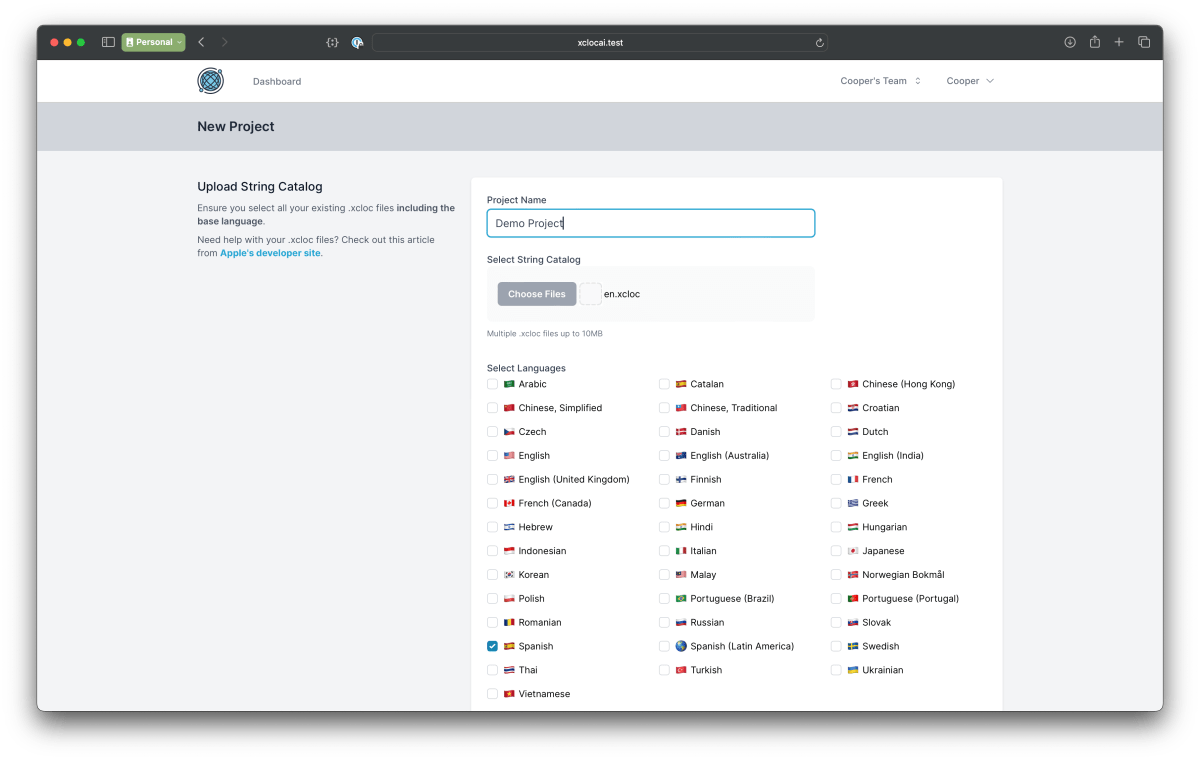The width and height of the screenshot is (1200, 760).
Task: Click the xclocai globe logo
Action: pyautogui.click(x=210, y=81)
